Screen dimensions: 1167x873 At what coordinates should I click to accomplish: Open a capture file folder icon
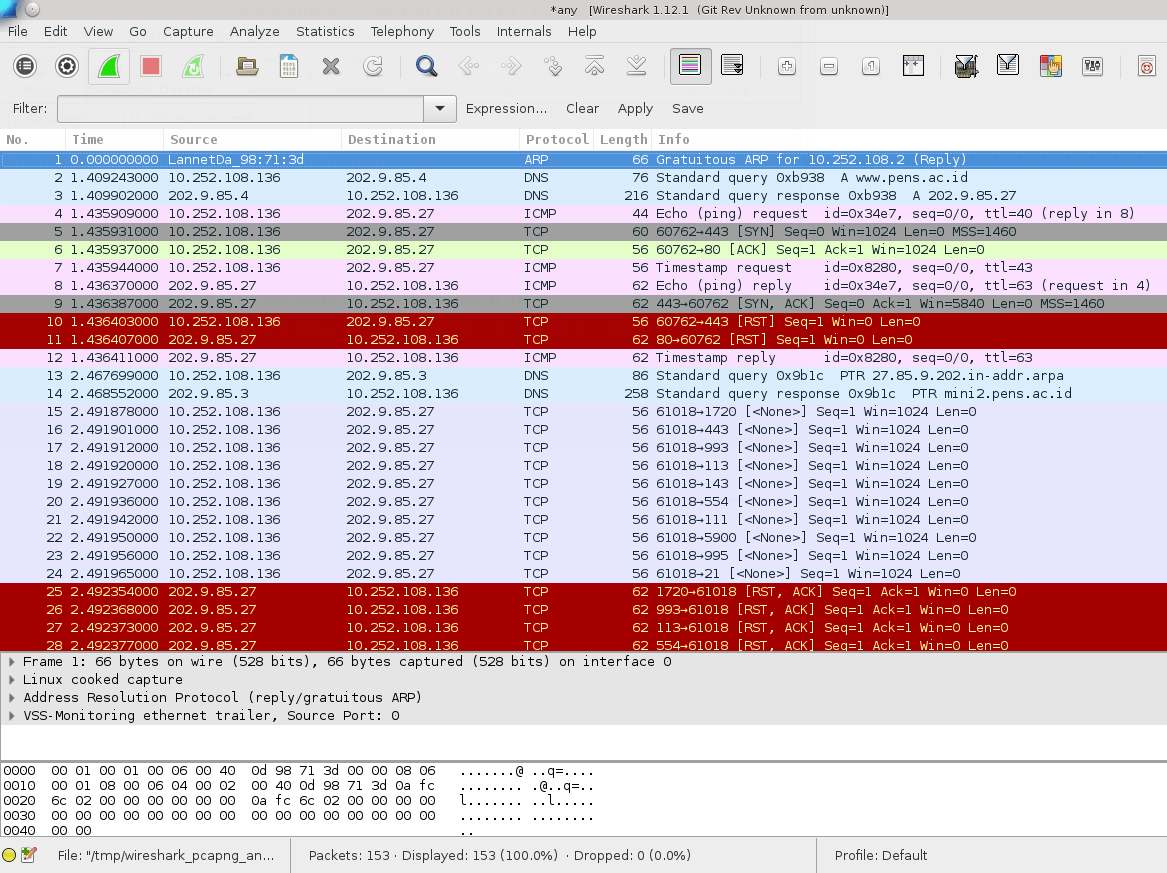tap(247, 66)
